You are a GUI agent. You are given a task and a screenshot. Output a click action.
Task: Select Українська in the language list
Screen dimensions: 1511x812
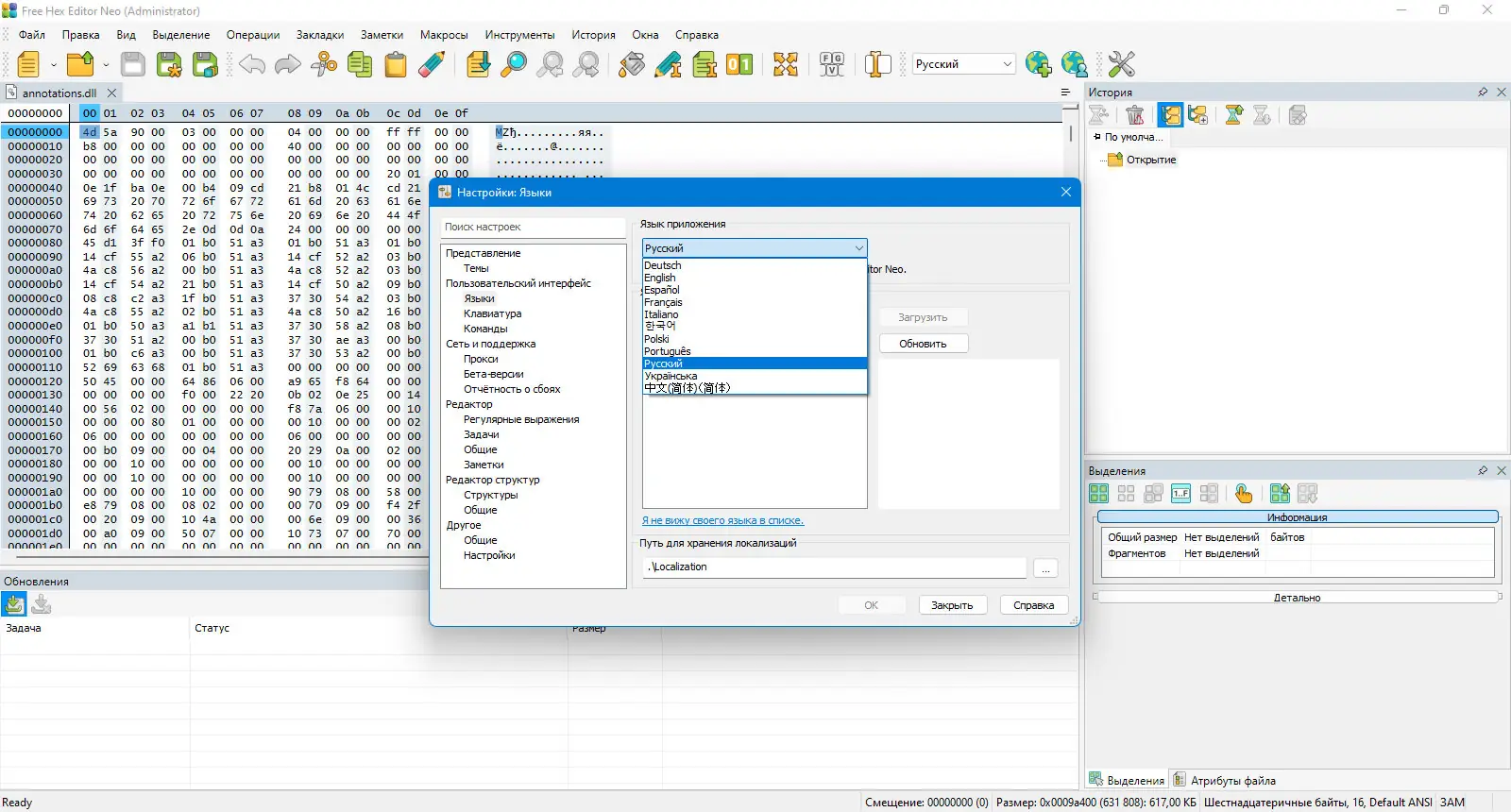click(x=755, y=376)
